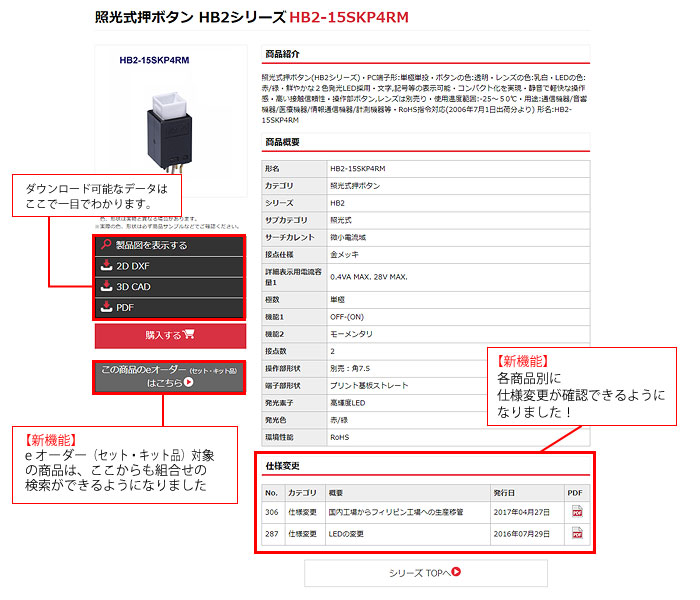700x600 pixels.
Task: Select the 接点仕様 value 金メッキ
Action: click(x=344, y=254)
